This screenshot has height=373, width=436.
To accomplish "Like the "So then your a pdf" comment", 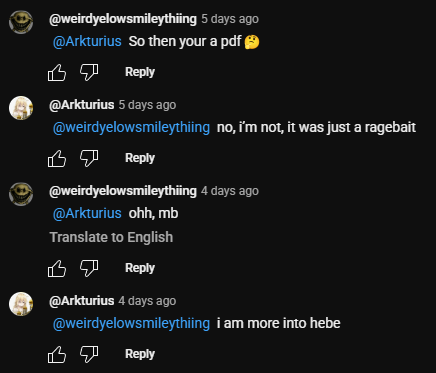I will point(57,72).
